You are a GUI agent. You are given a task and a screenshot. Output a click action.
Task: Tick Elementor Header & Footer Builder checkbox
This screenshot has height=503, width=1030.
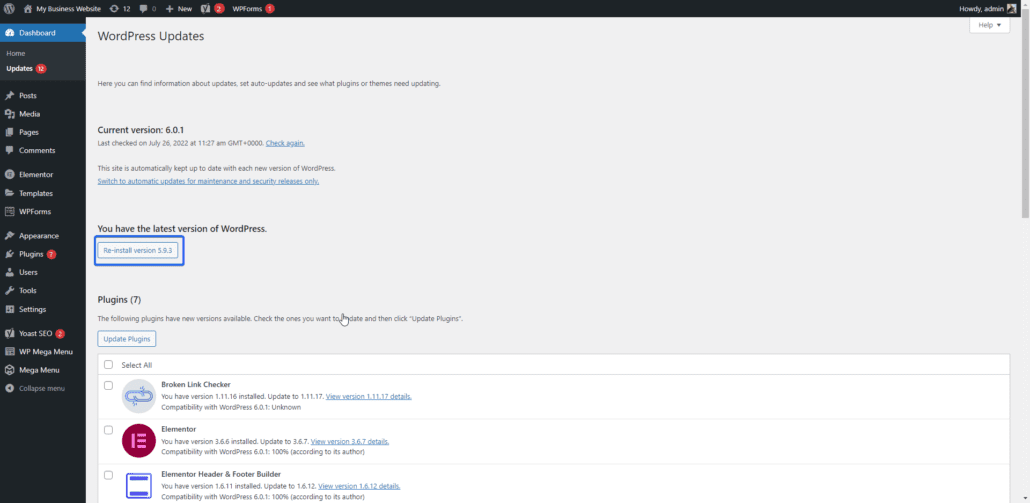108,475
